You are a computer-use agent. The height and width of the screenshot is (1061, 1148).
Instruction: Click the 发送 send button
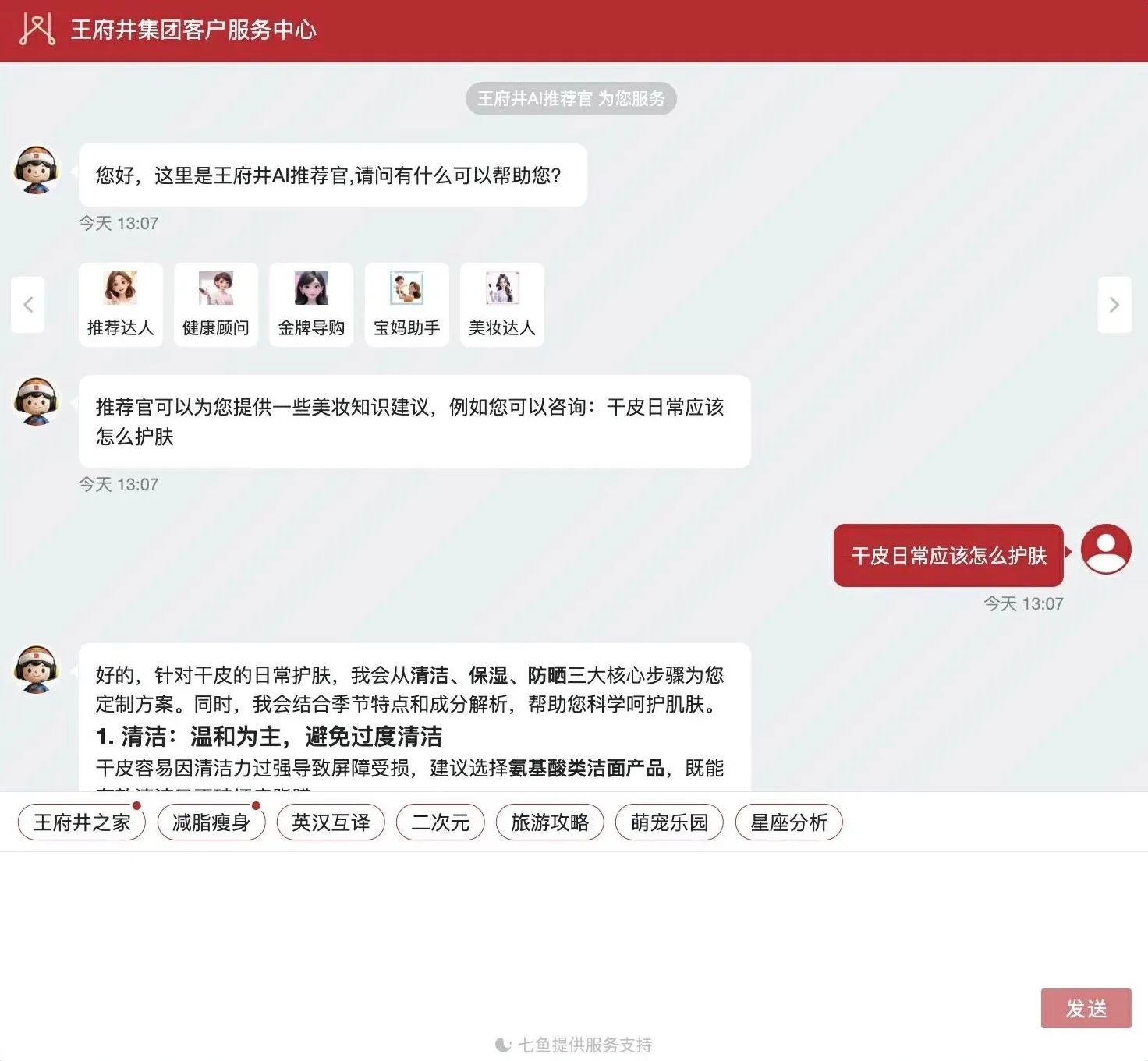tap(1086, 1009)
